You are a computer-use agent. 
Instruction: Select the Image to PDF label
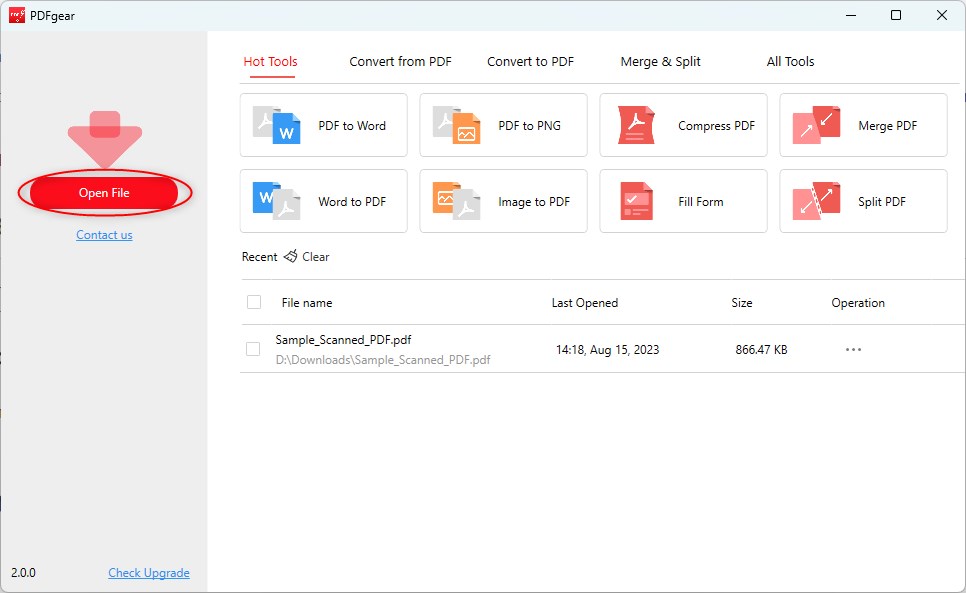pos(534,201)
